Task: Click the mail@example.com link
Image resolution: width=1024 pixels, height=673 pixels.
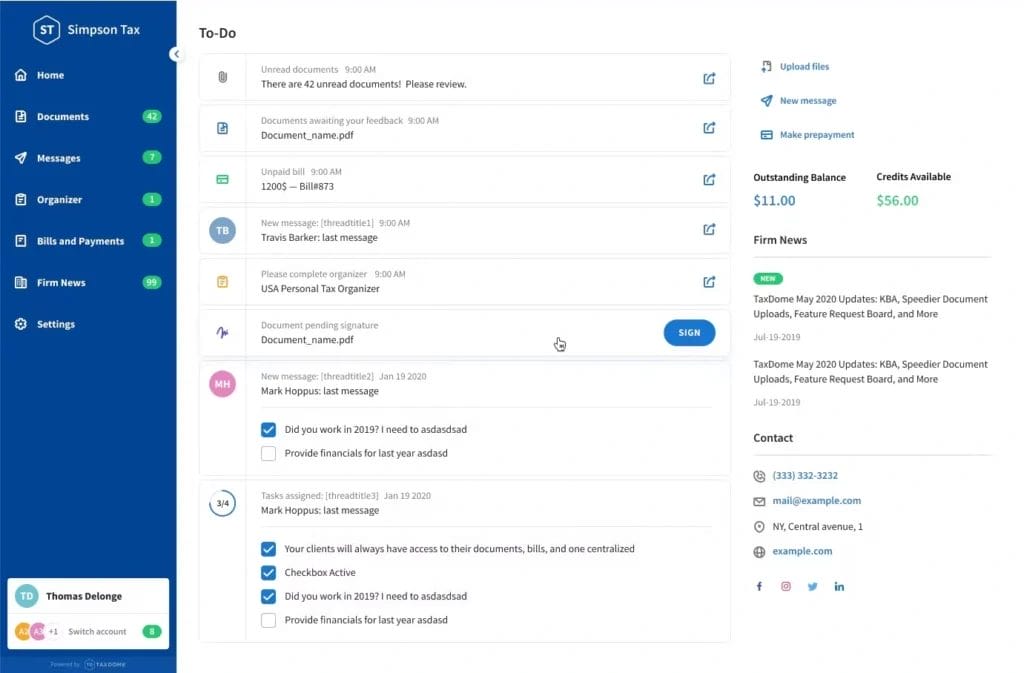Action: tap(816, 501)
